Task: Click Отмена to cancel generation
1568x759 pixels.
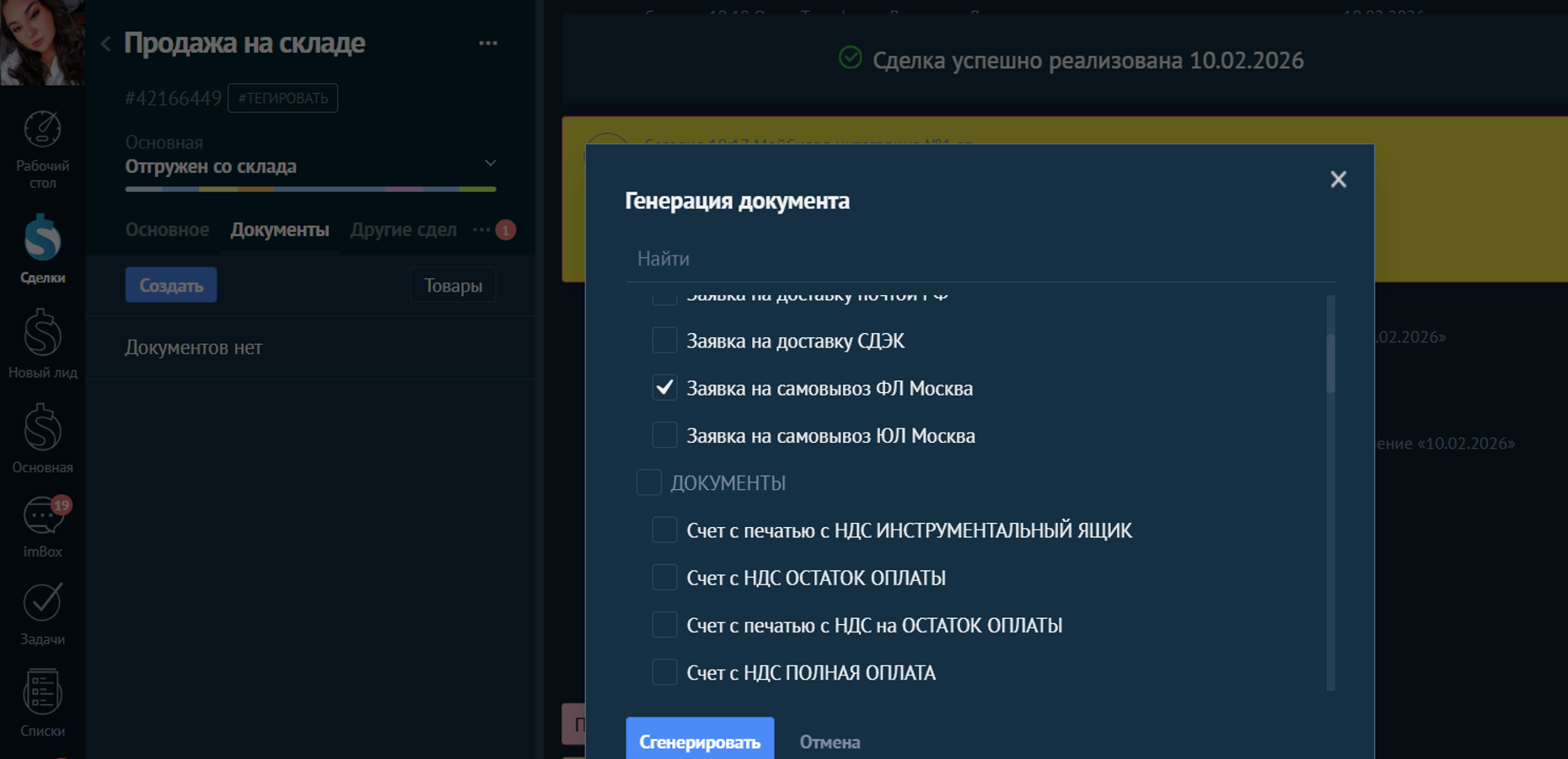Action: (830, 742)
